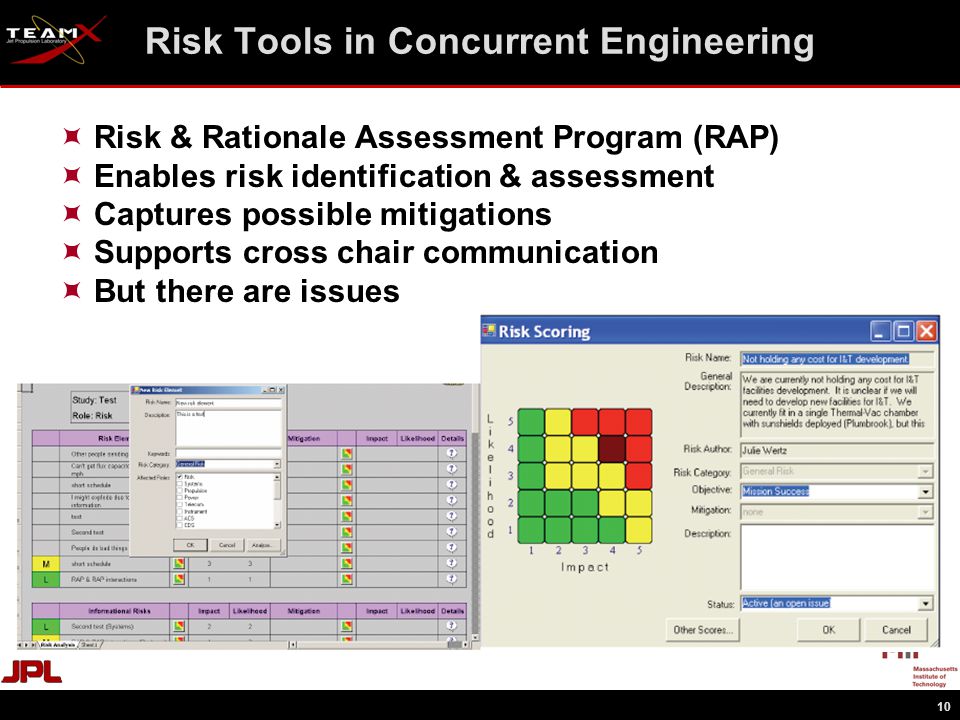Viewport: 960px width, 720px height.
Task: Click New Risk Element dialog title icon
Action: point(136,390)
